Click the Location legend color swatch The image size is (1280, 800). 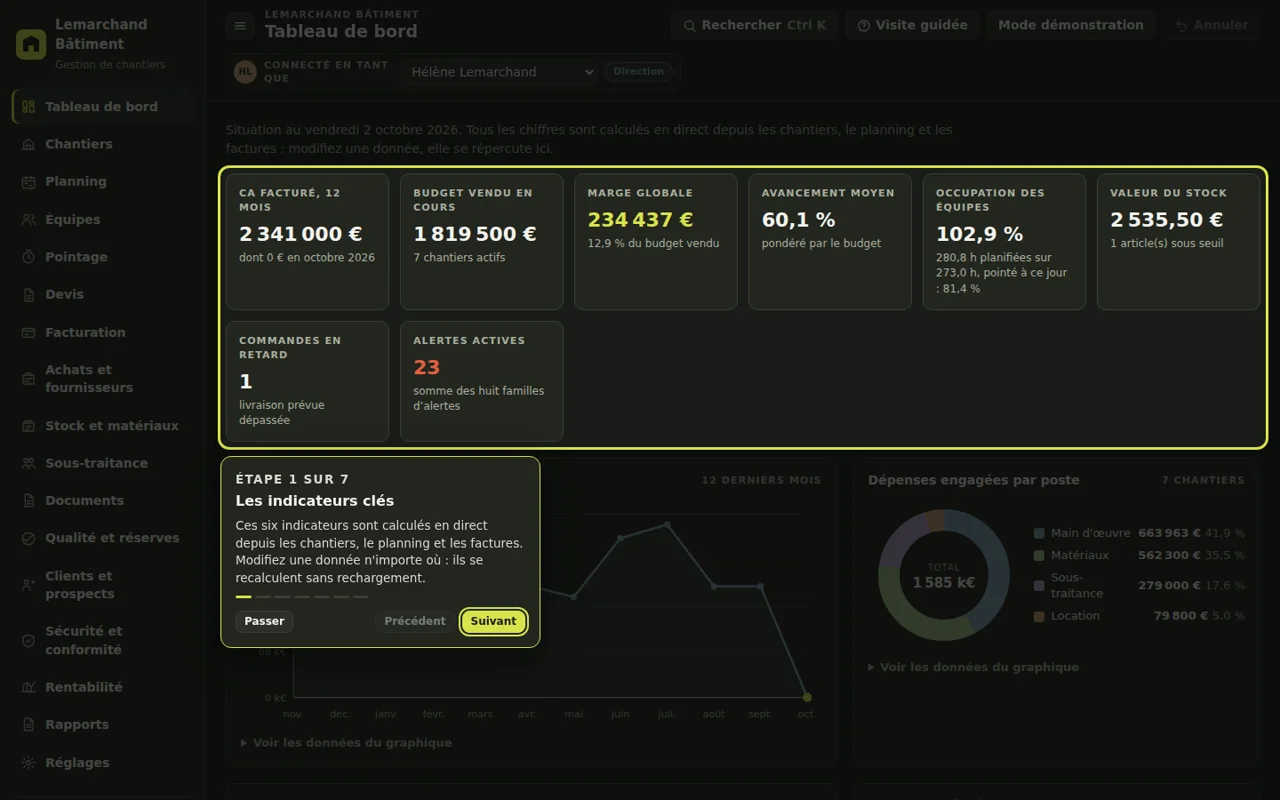tap(1040, 616)
